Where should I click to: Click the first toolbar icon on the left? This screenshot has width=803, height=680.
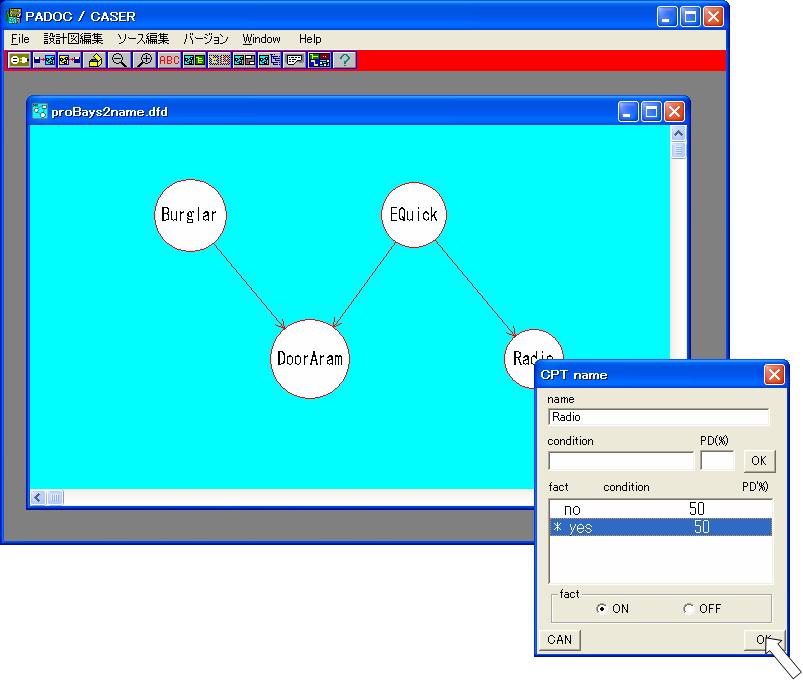(x=19, y=60)
